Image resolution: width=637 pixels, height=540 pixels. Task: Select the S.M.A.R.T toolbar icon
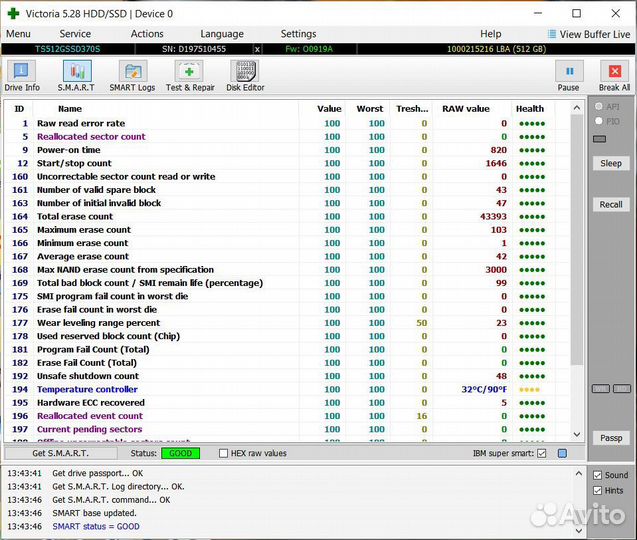(x=77, y=75)
